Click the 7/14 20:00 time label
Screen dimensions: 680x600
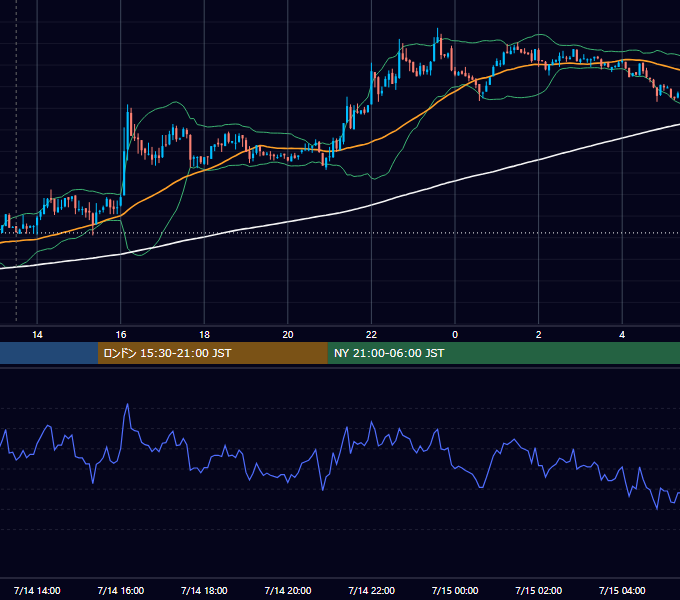pos(288,590)
